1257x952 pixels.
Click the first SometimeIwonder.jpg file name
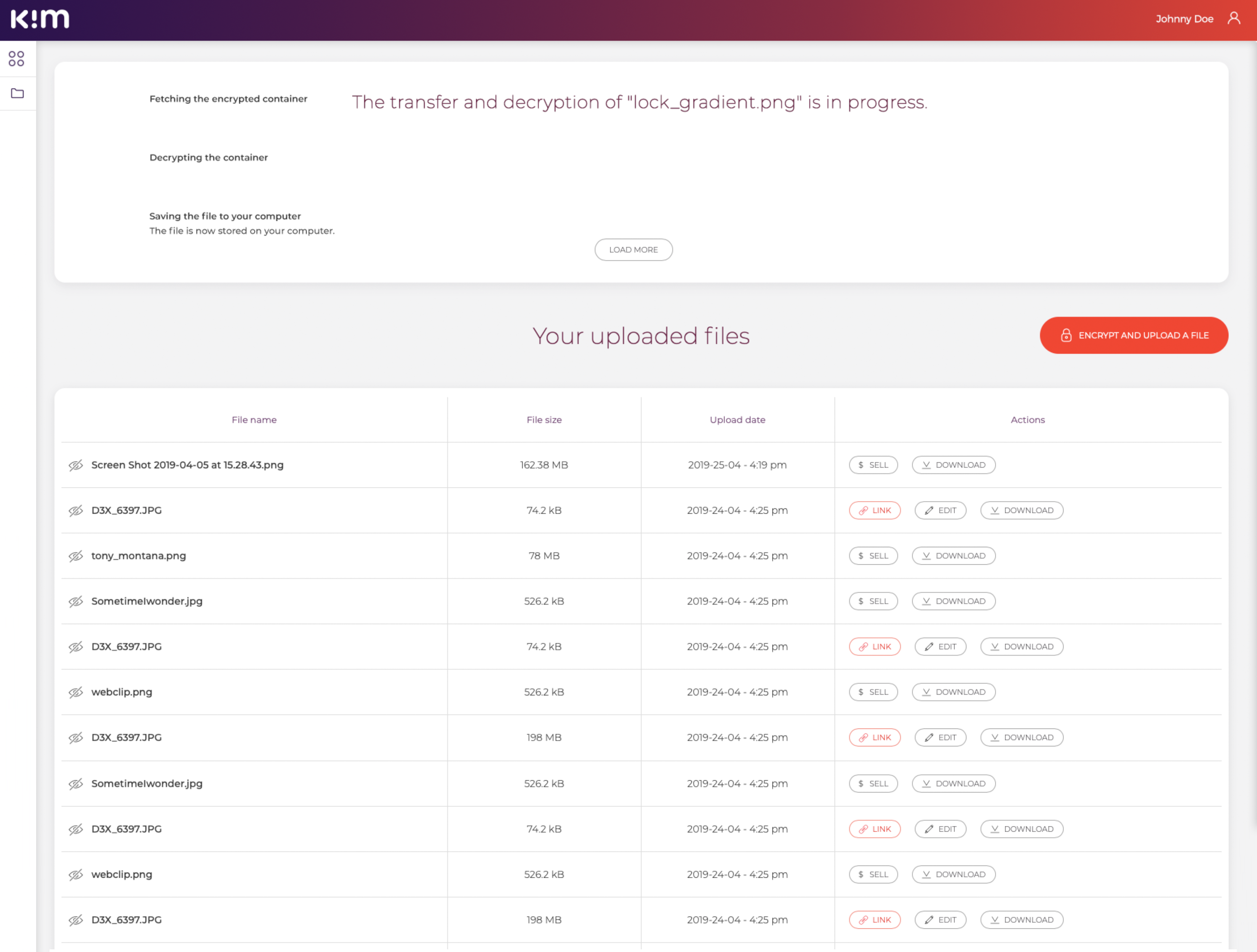click(147, 601)
